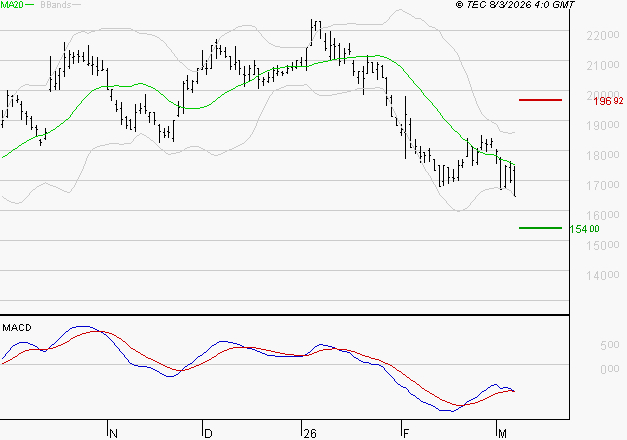Click the 150.00 price axis label
627x440 pixels.
click(x=603, y=245)
